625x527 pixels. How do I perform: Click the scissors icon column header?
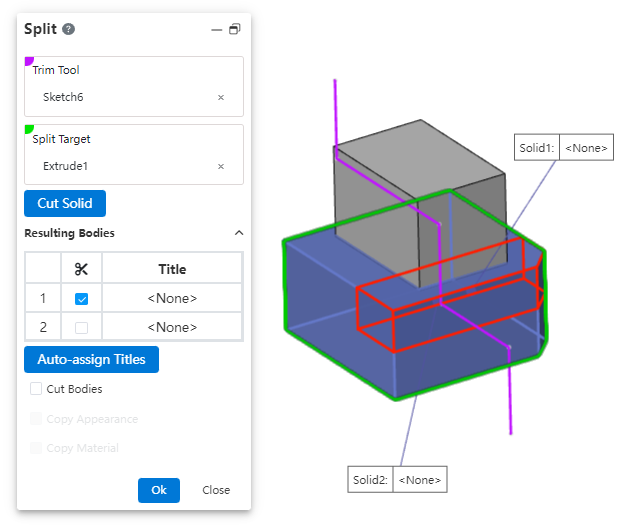tap(82, 269)
